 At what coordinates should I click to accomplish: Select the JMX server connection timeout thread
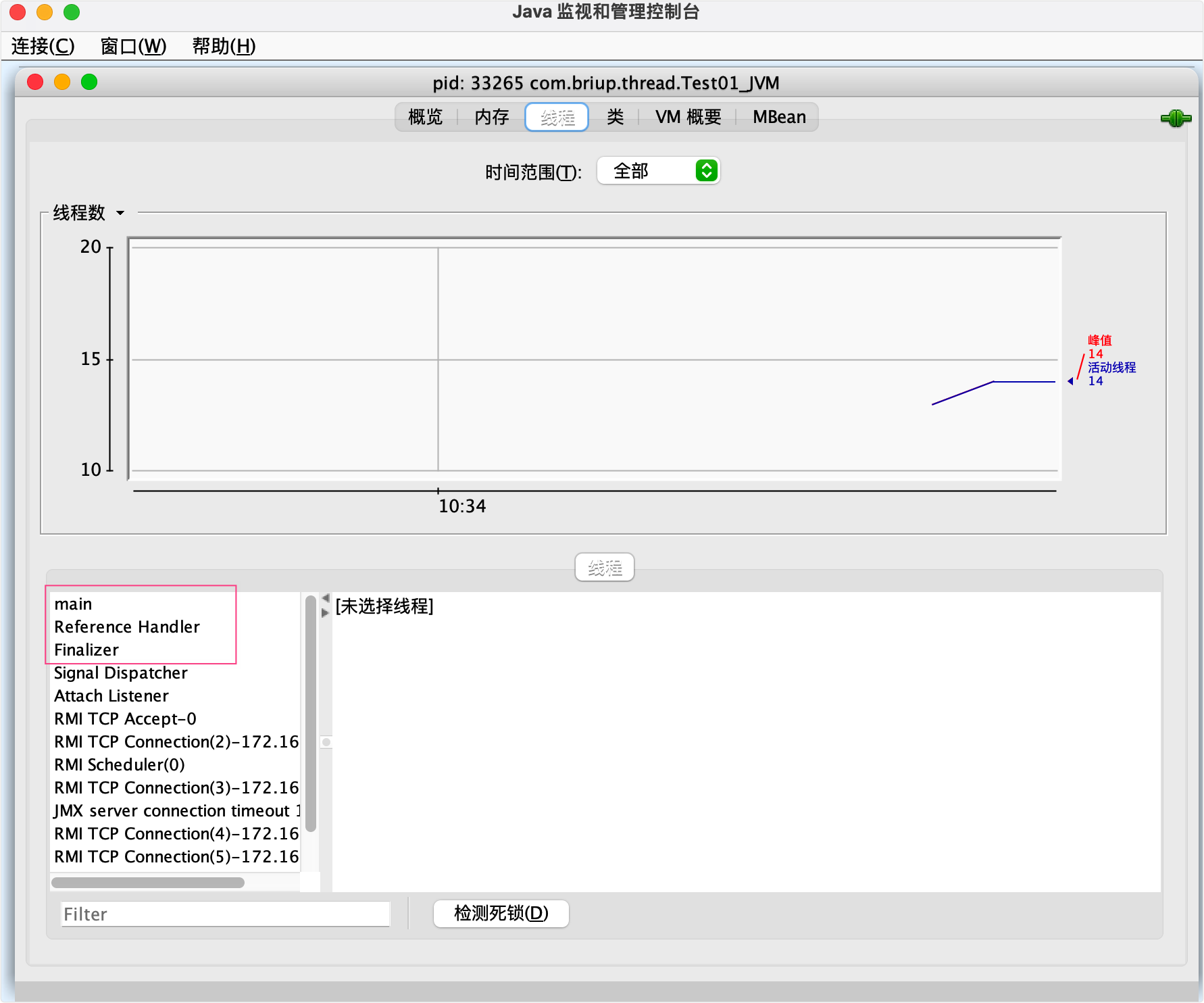point(175,811)
